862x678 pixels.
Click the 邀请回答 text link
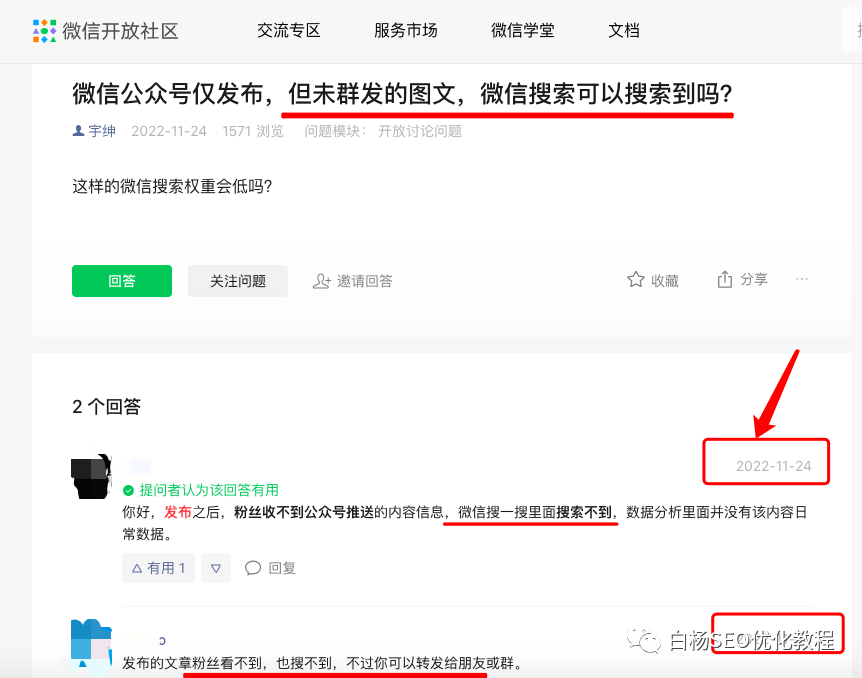click(364, 281)
